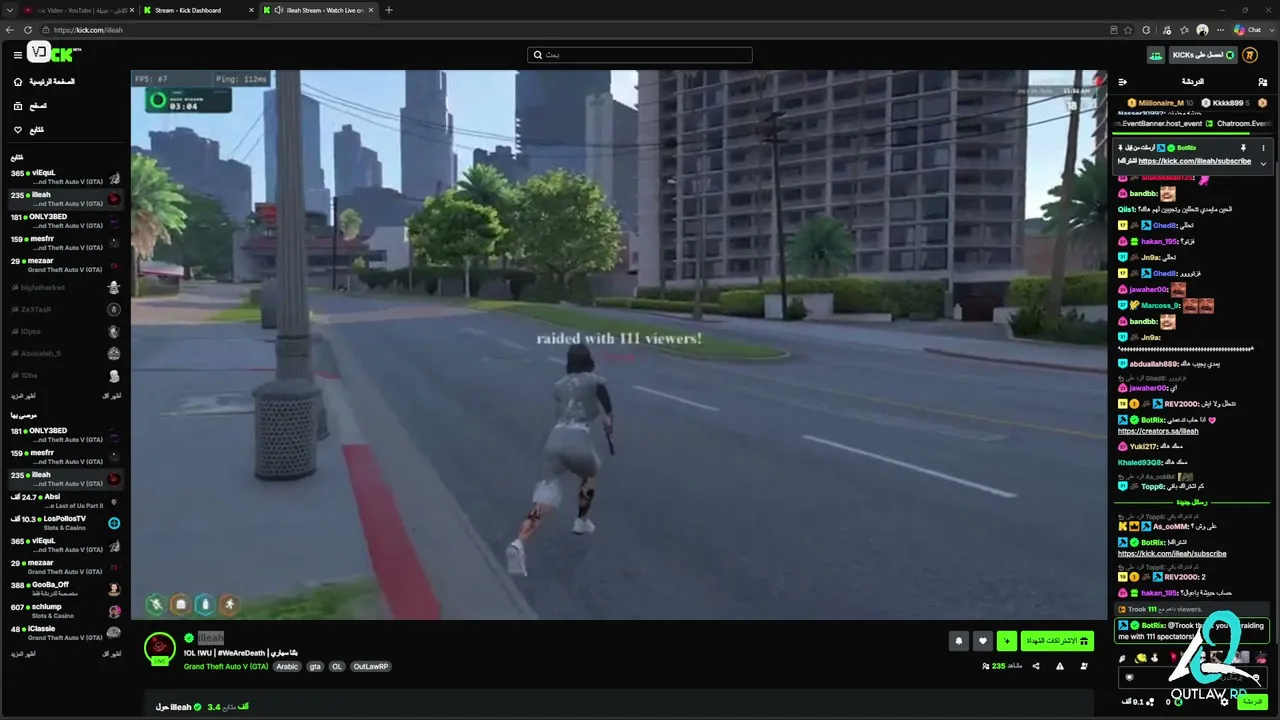Viewport: 1280px width, 720px height.
Task: Report the stream with warning icon
Action: [x=1060, y=666]
